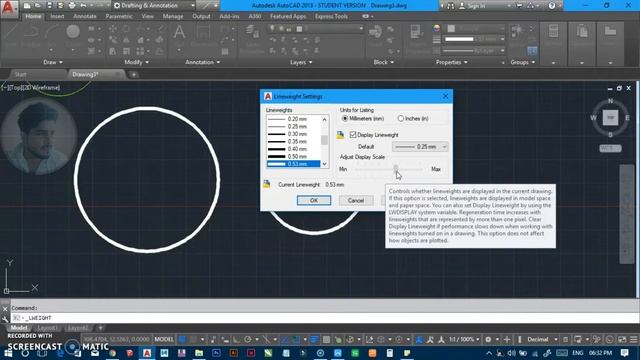The width and height of the screenshot is (640, 360).
Task: Toggle polar tracking in the status bar
Action: [248, 340]
